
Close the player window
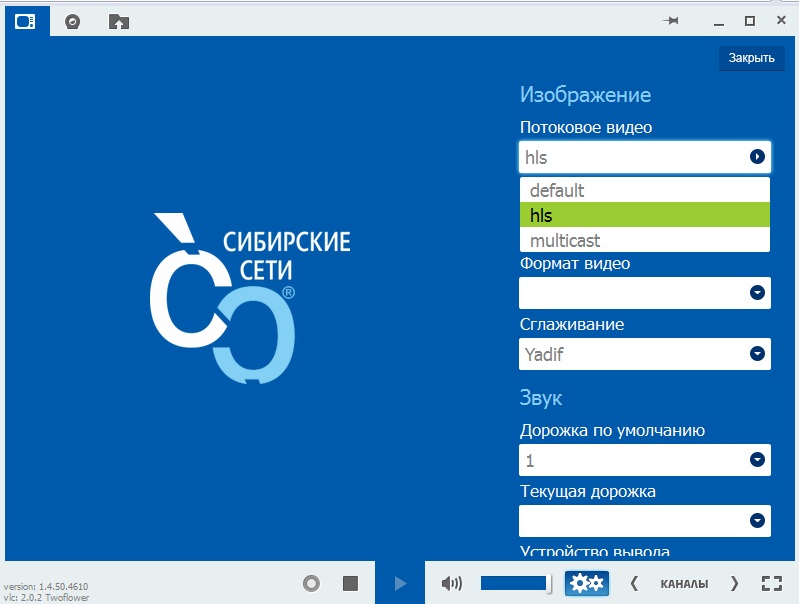pyautogui.click(x=781, y=20)
